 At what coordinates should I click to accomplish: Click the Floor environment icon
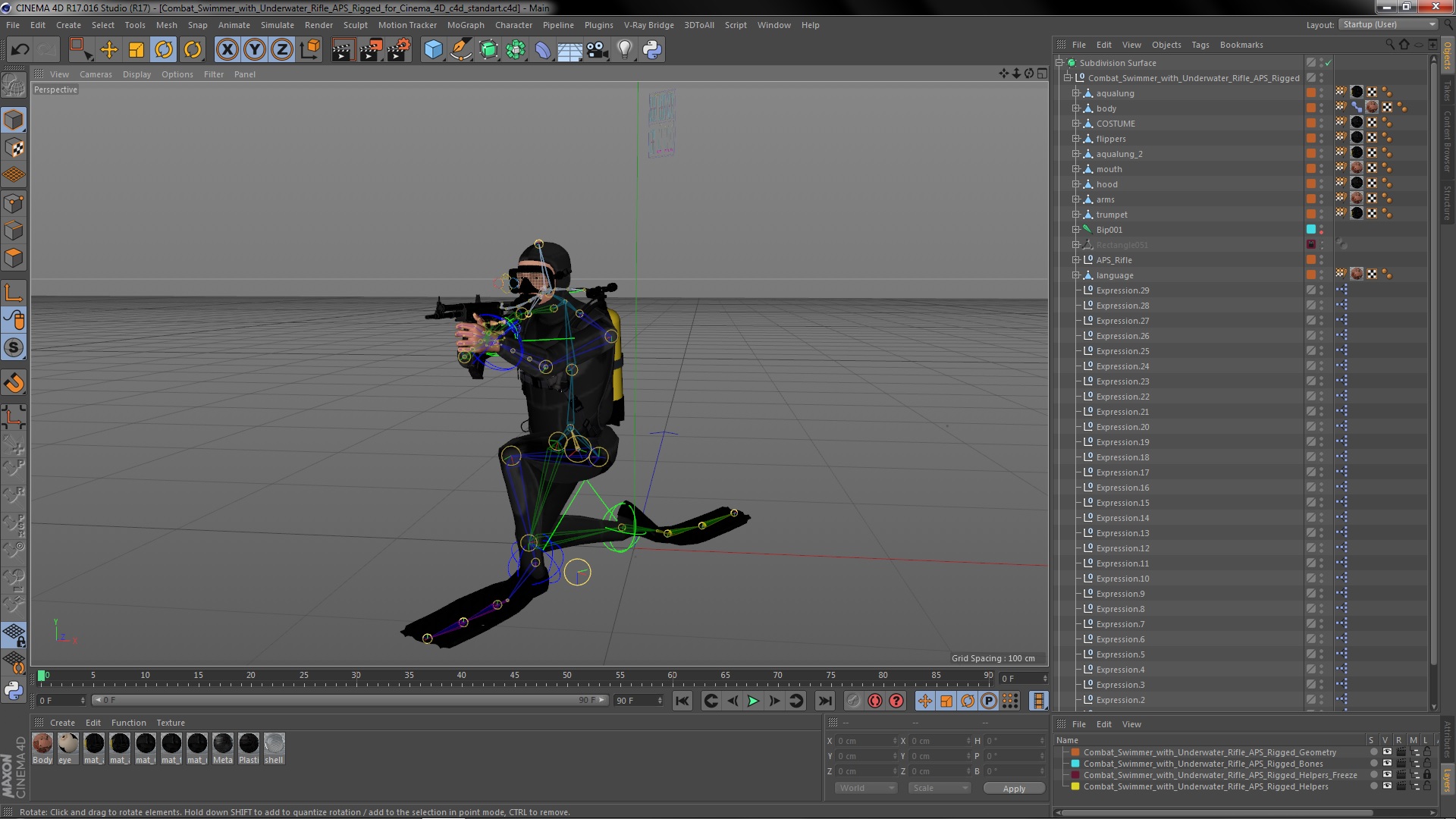point(570,50)
